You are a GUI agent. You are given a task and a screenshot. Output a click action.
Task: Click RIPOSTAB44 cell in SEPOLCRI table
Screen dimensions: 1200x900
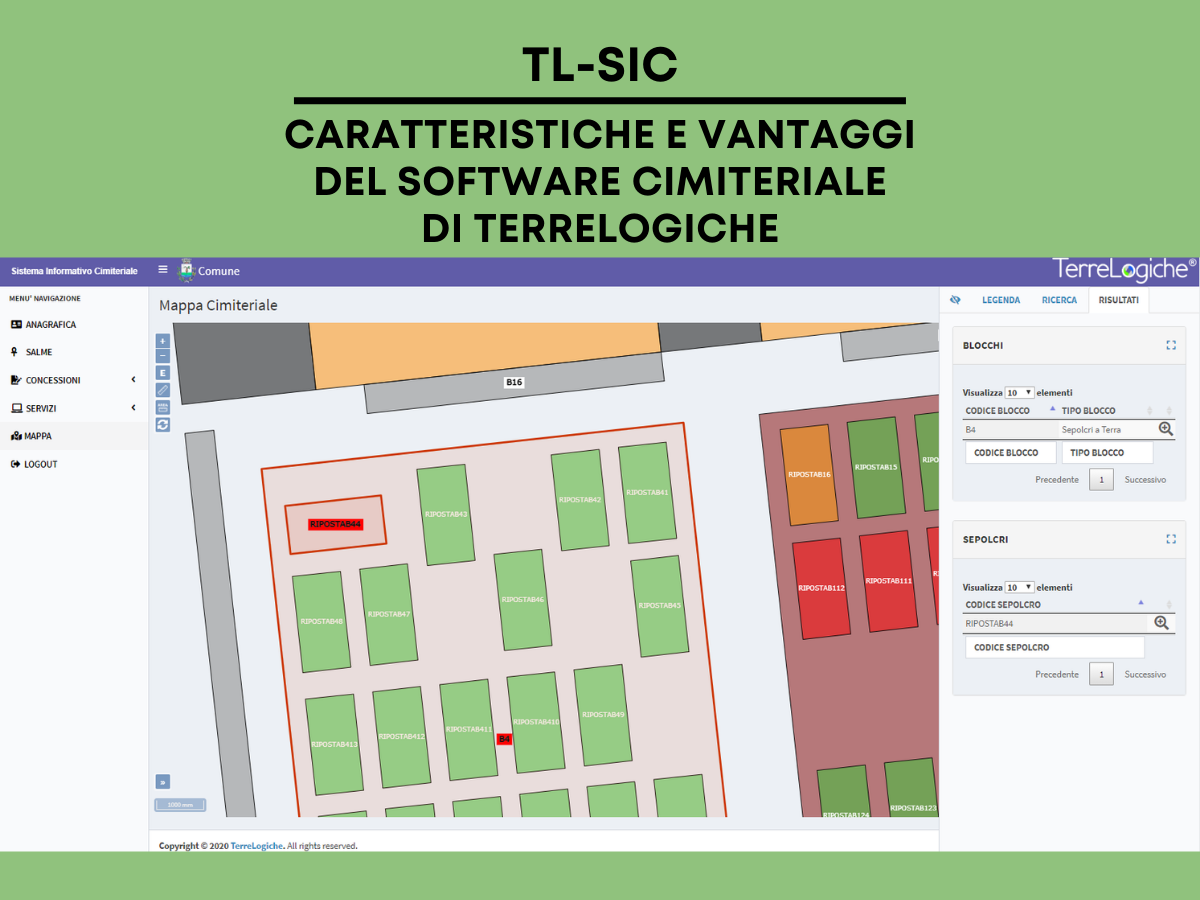coord(1055,623)
